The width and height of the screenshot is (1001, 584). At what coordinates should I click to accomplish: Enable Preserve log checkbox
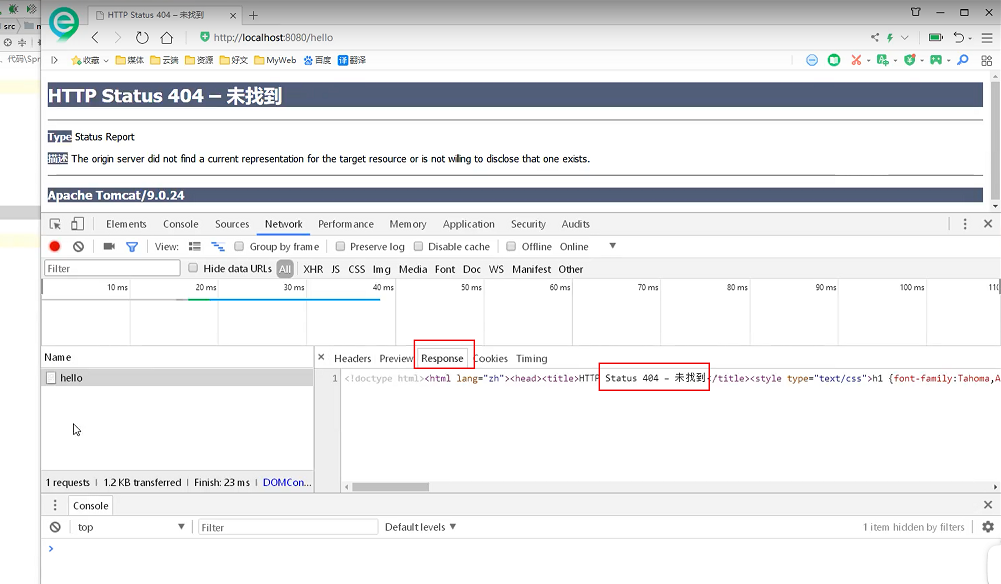[340, 246]
